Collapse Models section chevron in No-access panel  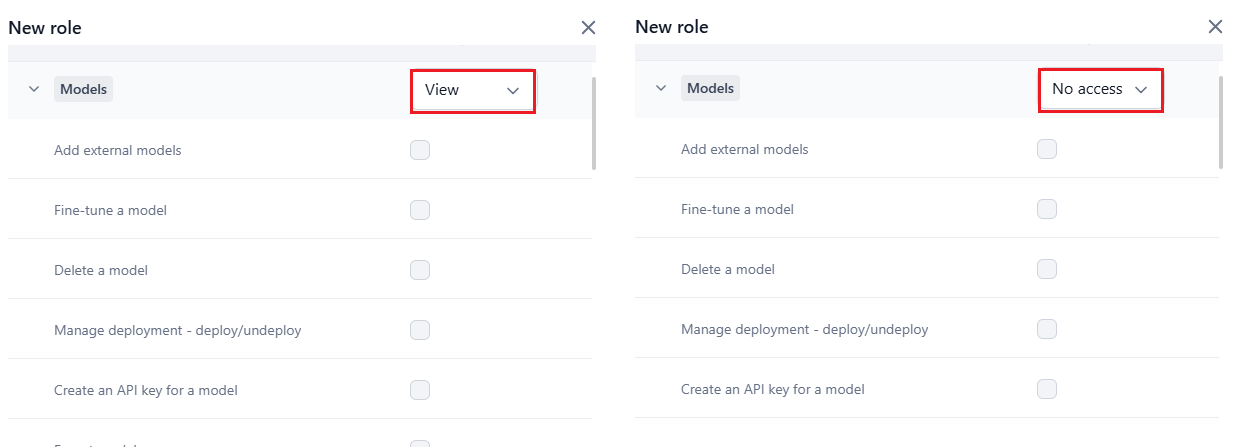click(660, 89)
